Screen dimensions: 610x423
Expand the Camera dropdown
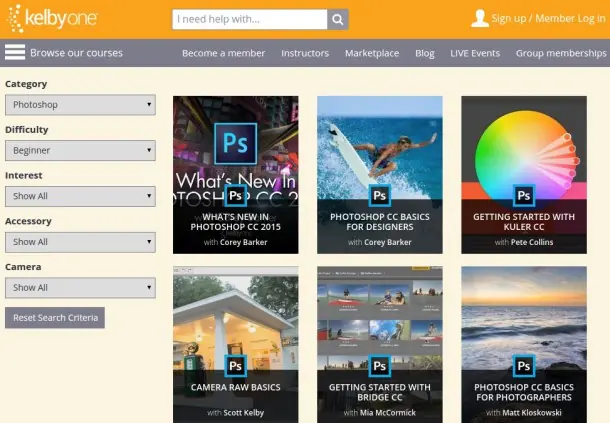click(80, 288)
